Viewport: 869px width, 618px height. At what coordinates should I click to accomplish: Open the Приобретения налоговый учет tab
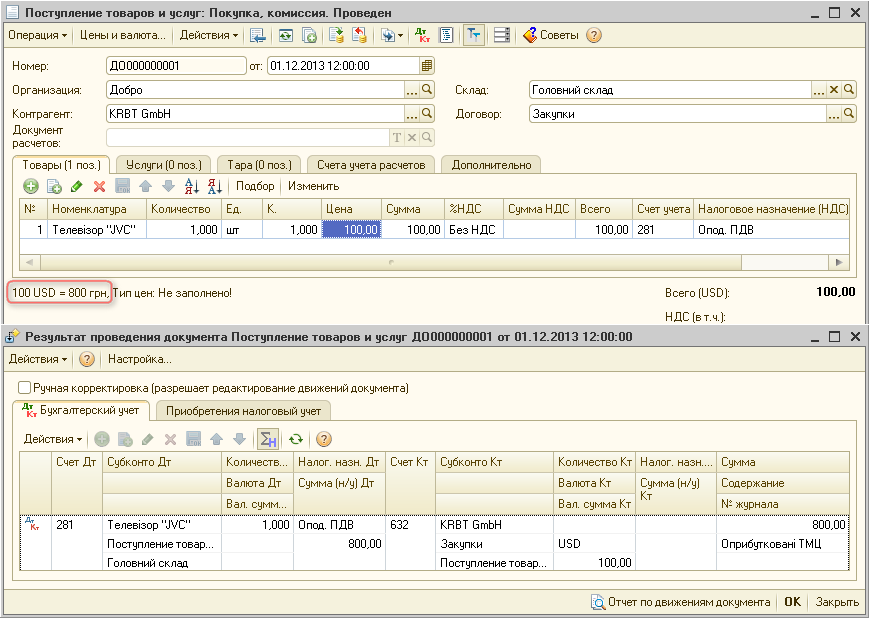[x=244, y=410]
